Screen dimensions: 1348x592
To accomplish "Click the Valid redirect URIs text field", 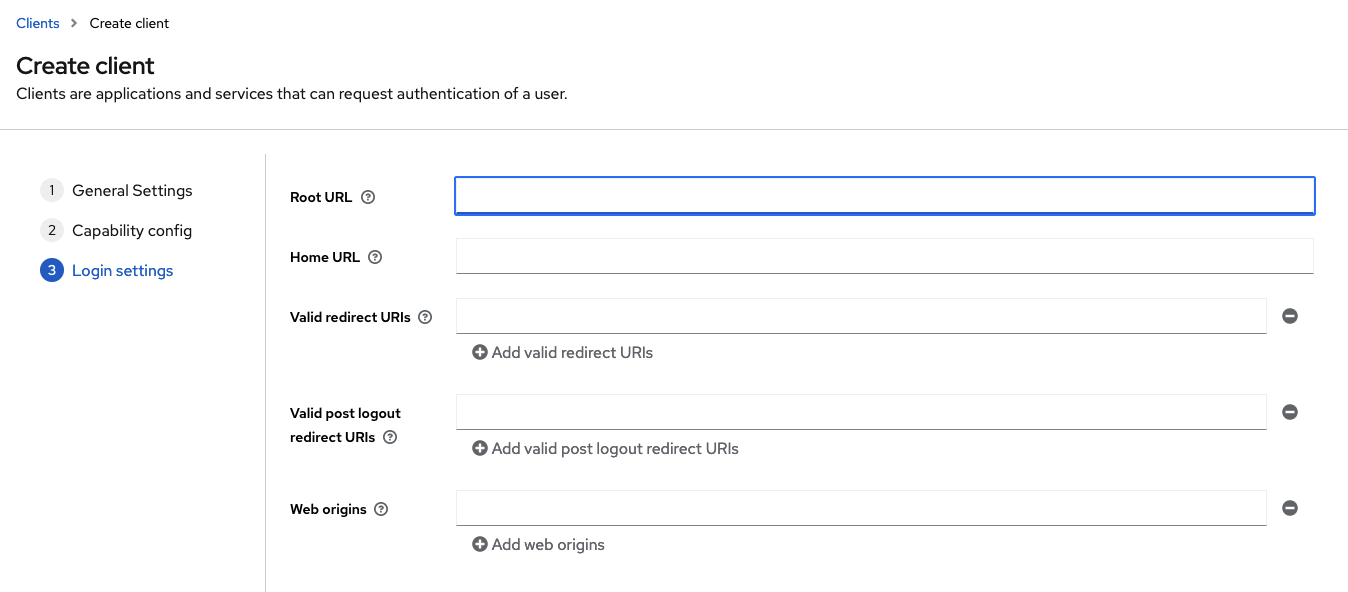I will click(x=861, y=316).
